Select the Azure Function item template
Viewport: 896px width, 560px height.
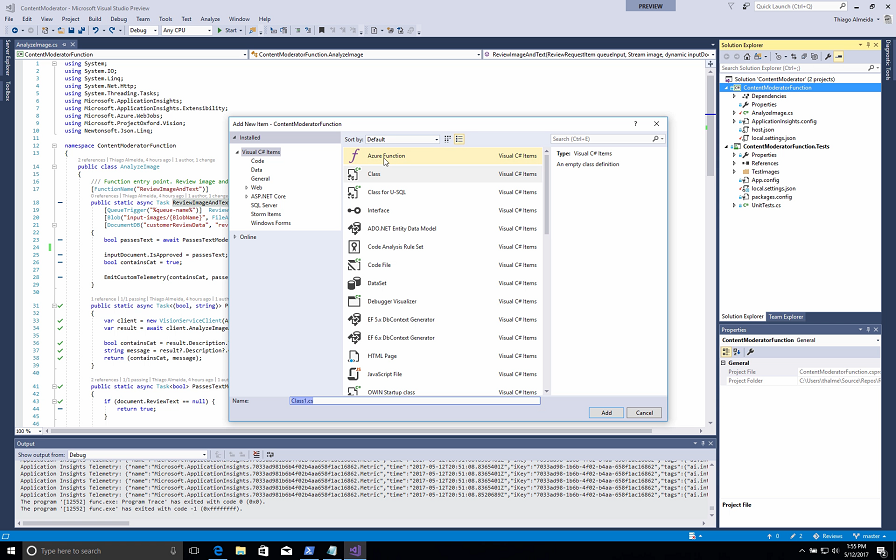tap(443, 155)
